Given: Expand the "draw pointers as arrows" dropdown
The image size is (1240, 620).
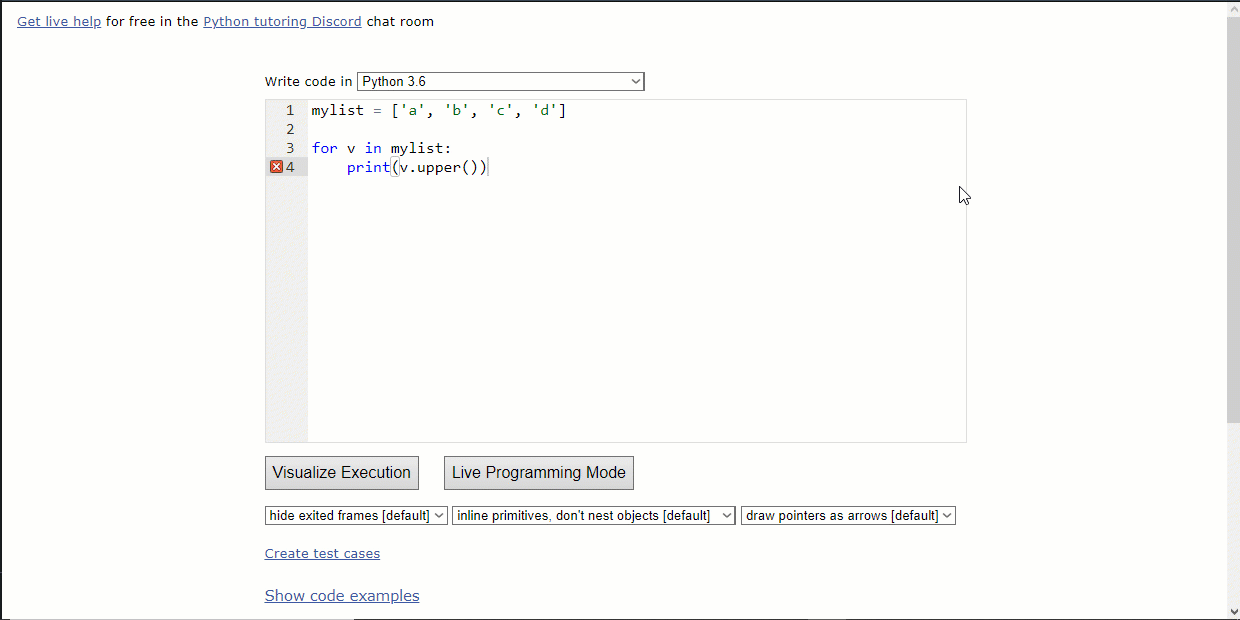Looking at the screenshot, I should (848, 516).
